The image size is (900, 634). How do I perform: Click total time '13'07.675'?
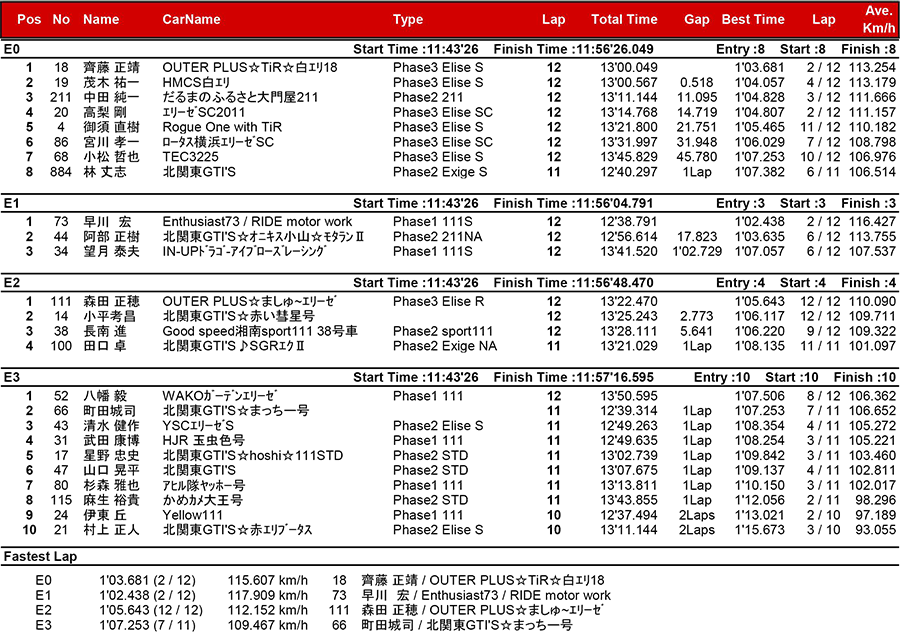(x=629, y=471)
